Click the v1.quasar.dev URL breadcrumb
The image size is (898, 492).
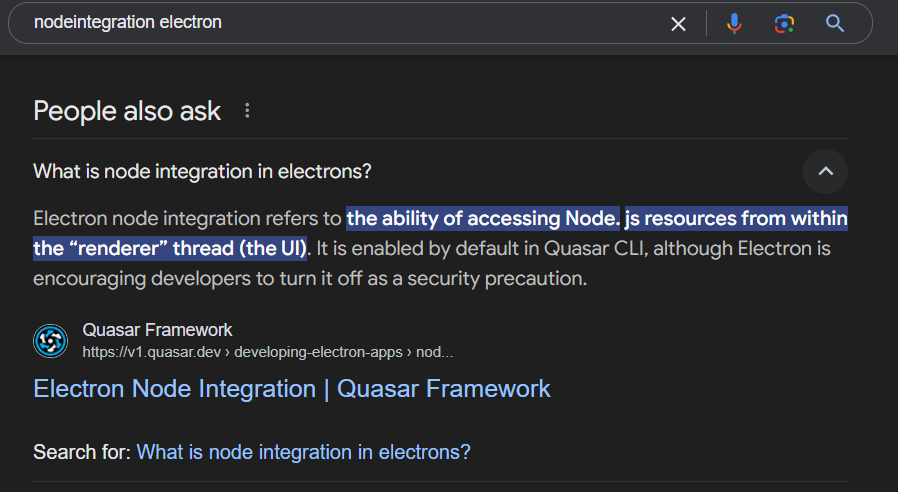(268, 352)
